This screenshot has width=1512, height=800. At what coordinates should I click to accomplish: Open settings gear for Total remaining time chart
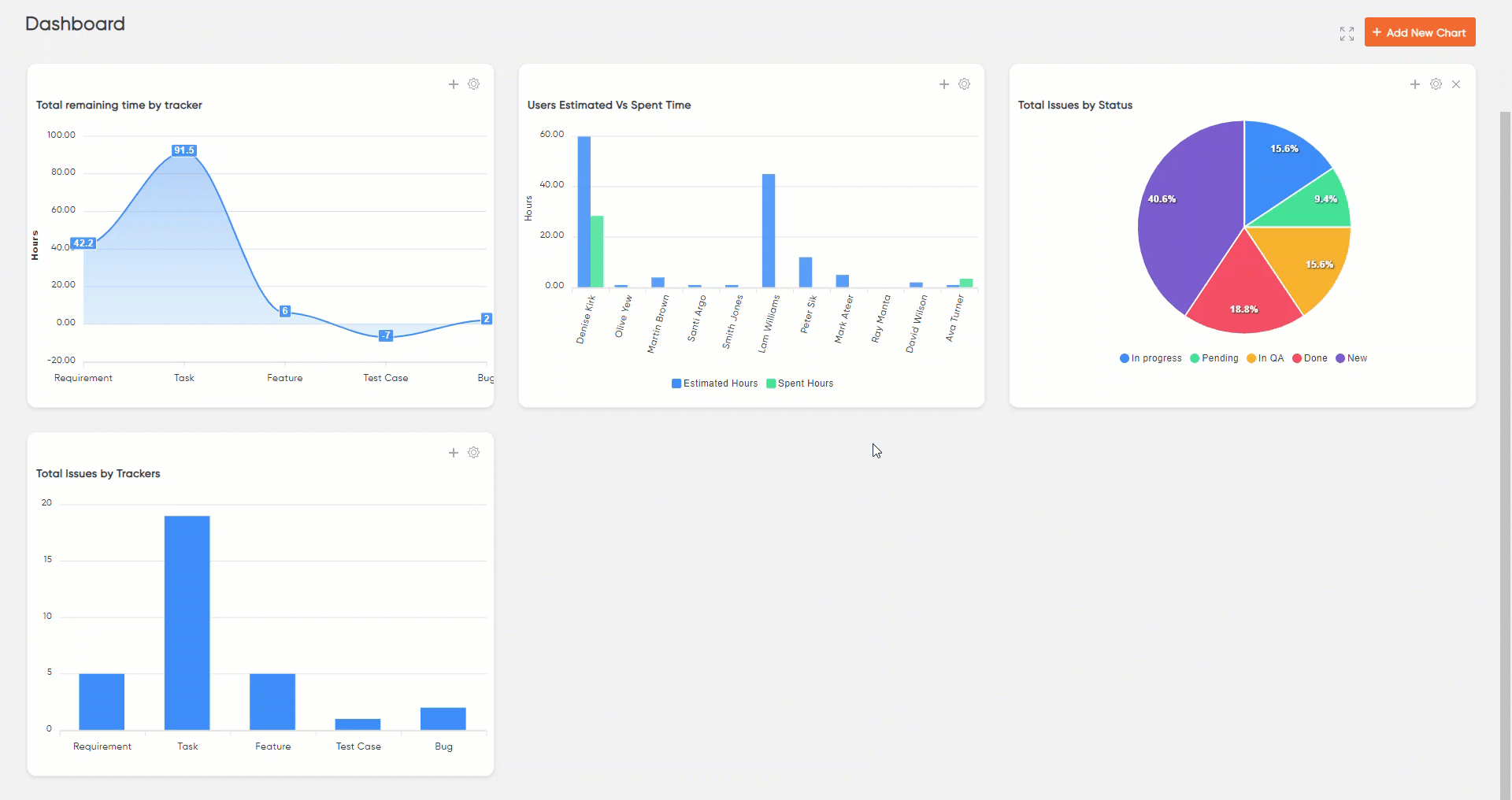pyautogui.click(x=473, y=84)
